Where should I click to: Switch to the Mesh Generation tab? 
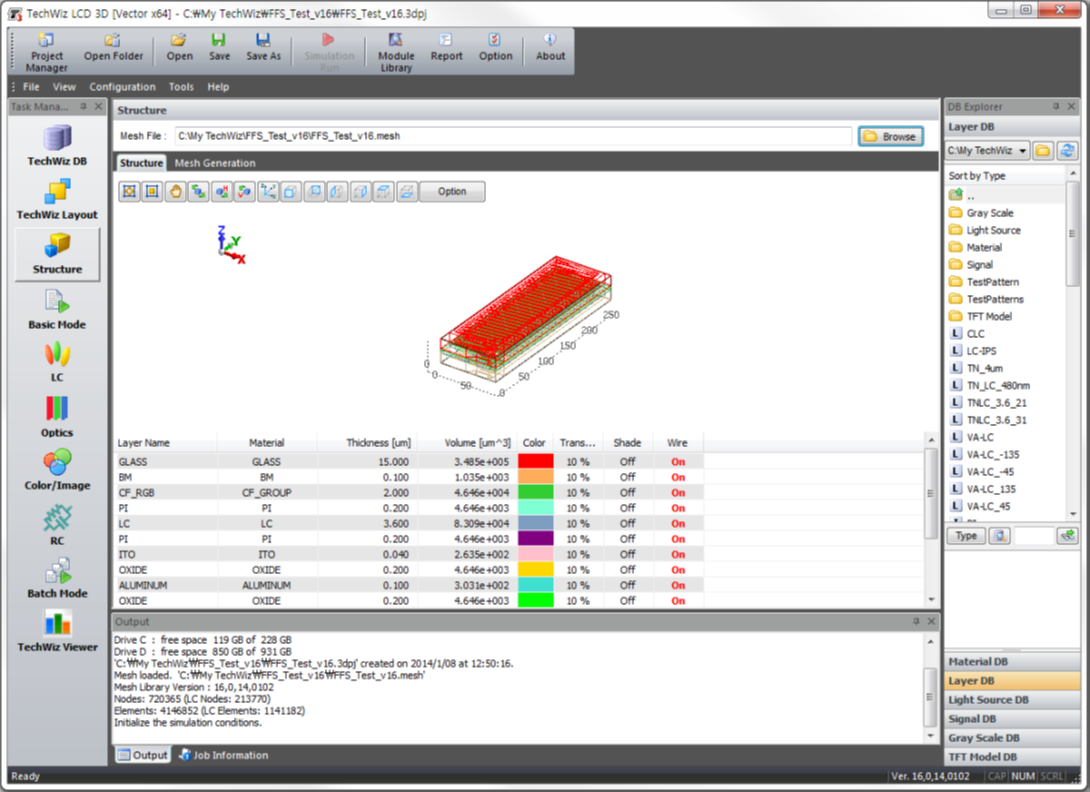[215, 163]
